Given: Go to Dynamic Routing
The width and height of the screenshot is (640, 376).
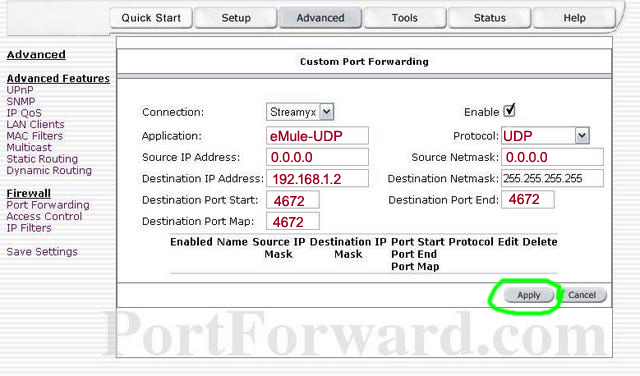Looking at the screenshot, I should tap(49, 170).
